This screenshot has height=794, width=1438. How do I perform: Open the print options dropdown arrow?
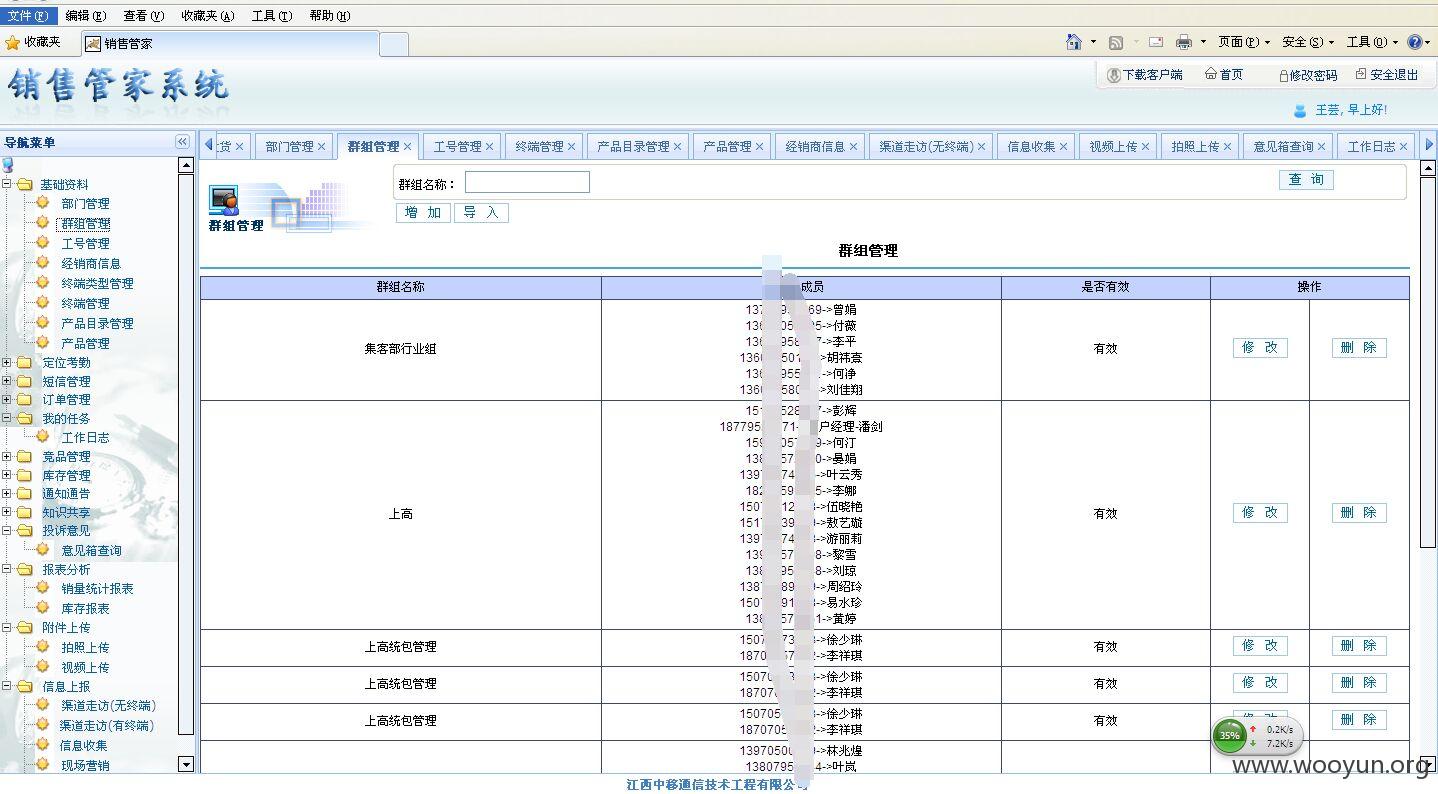tap(1203, 42)
